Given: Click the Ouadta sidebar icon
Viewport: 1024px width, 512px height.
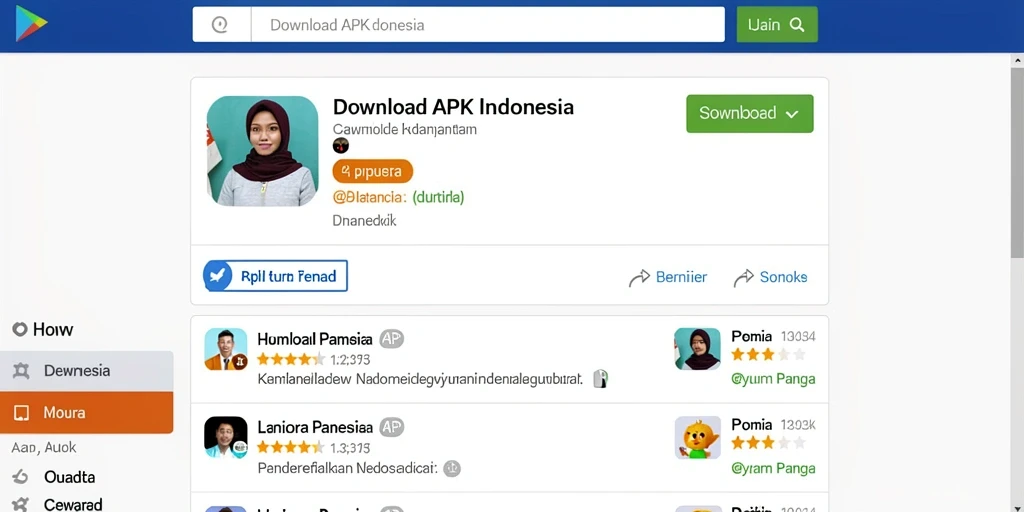Looking at the screenshot, I should click(20, 477).
